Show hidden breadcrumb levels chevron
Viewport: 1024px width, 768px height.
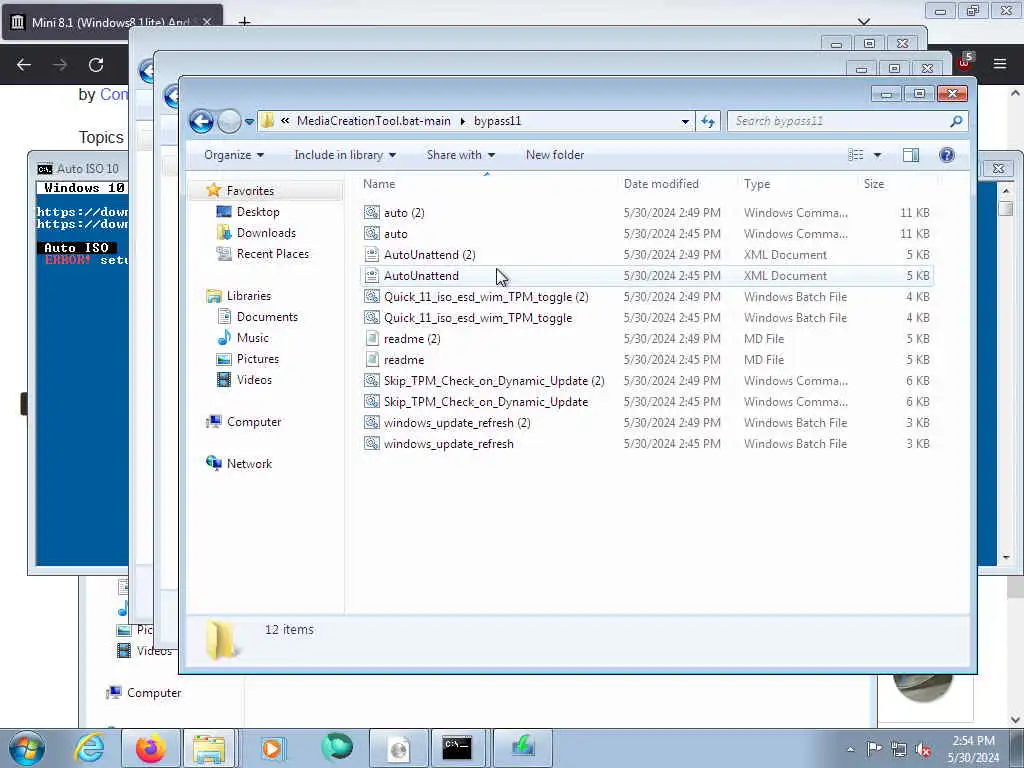pos(285,121)
